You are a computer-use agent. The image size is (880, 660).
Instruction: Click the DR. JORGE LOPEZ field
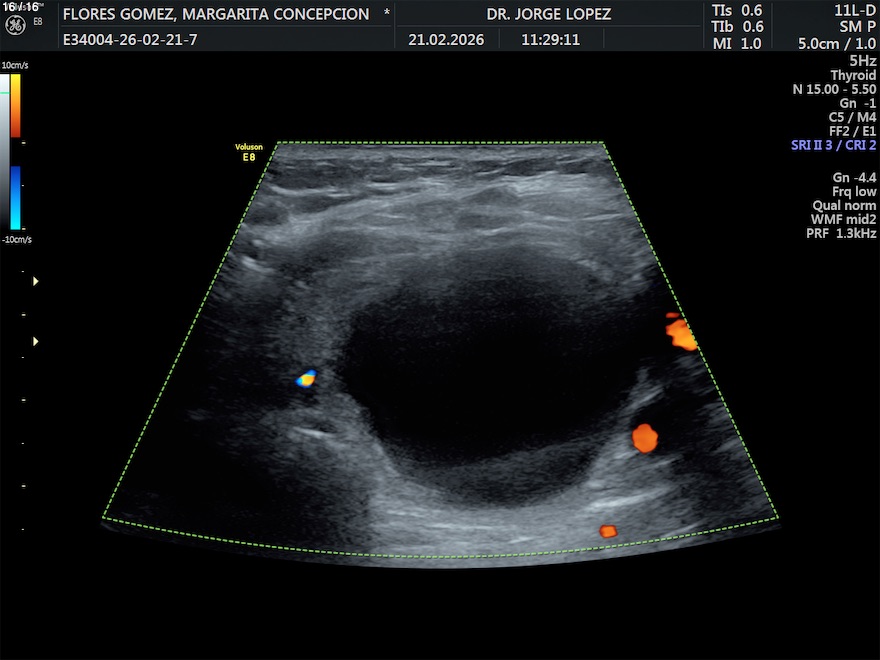click(x=548, y=14)
